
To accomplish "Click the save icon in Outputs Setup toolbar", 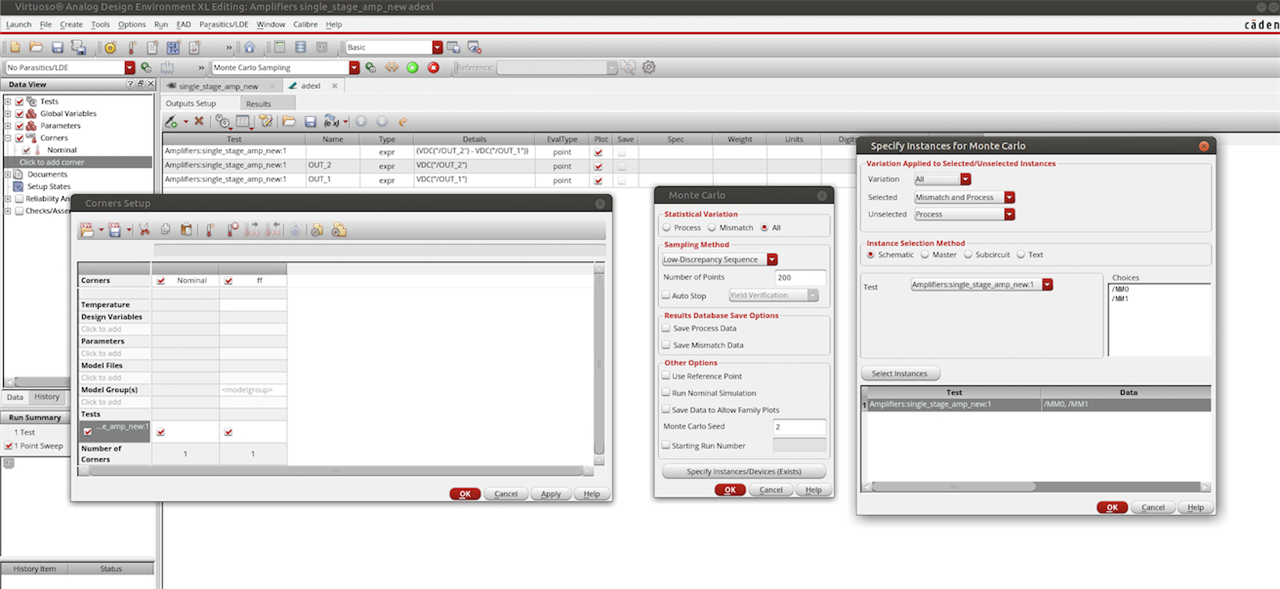I will (x=310, y=121).
